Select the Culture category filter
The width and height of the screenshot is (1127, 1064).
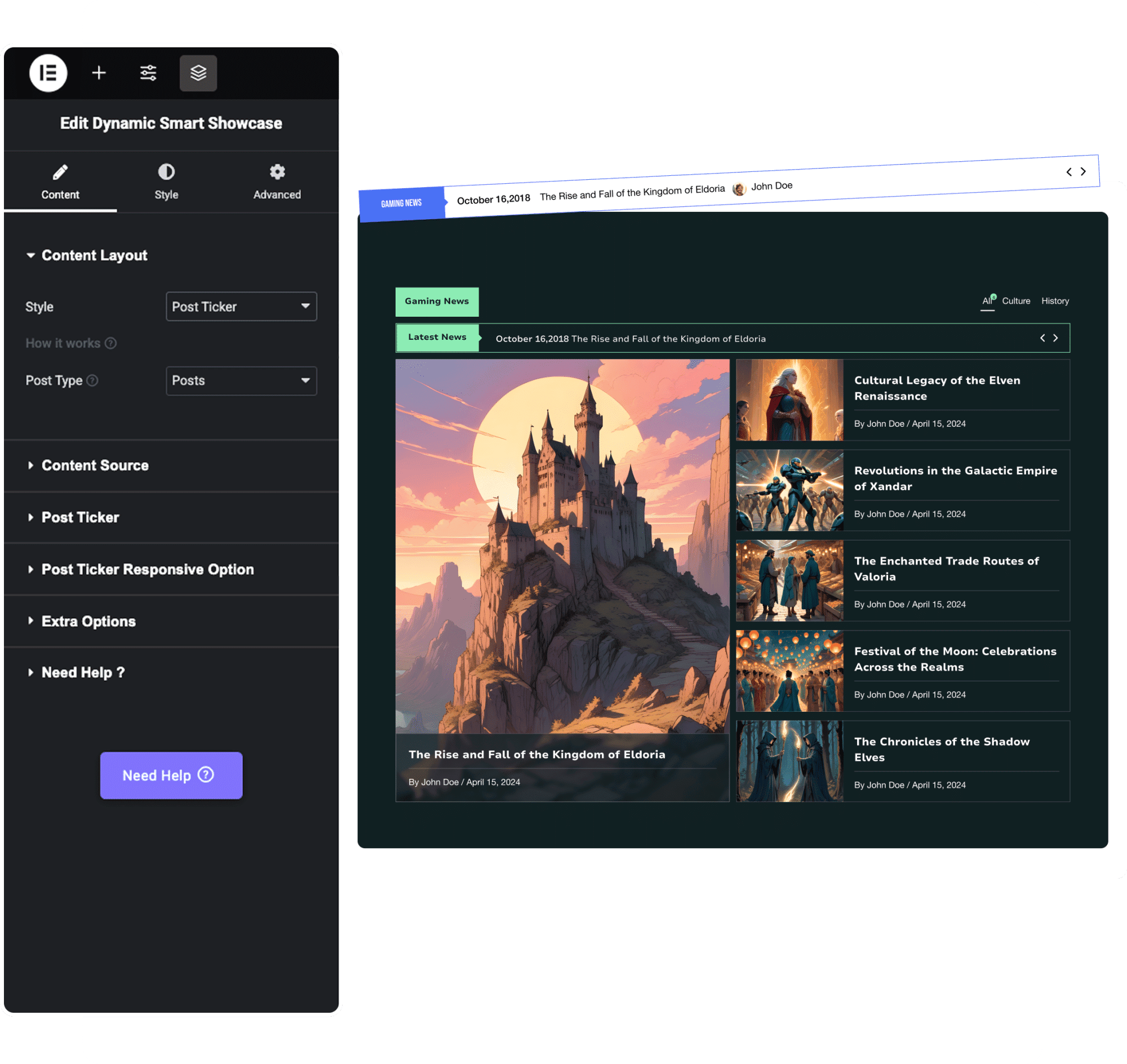pos(1015,300)
